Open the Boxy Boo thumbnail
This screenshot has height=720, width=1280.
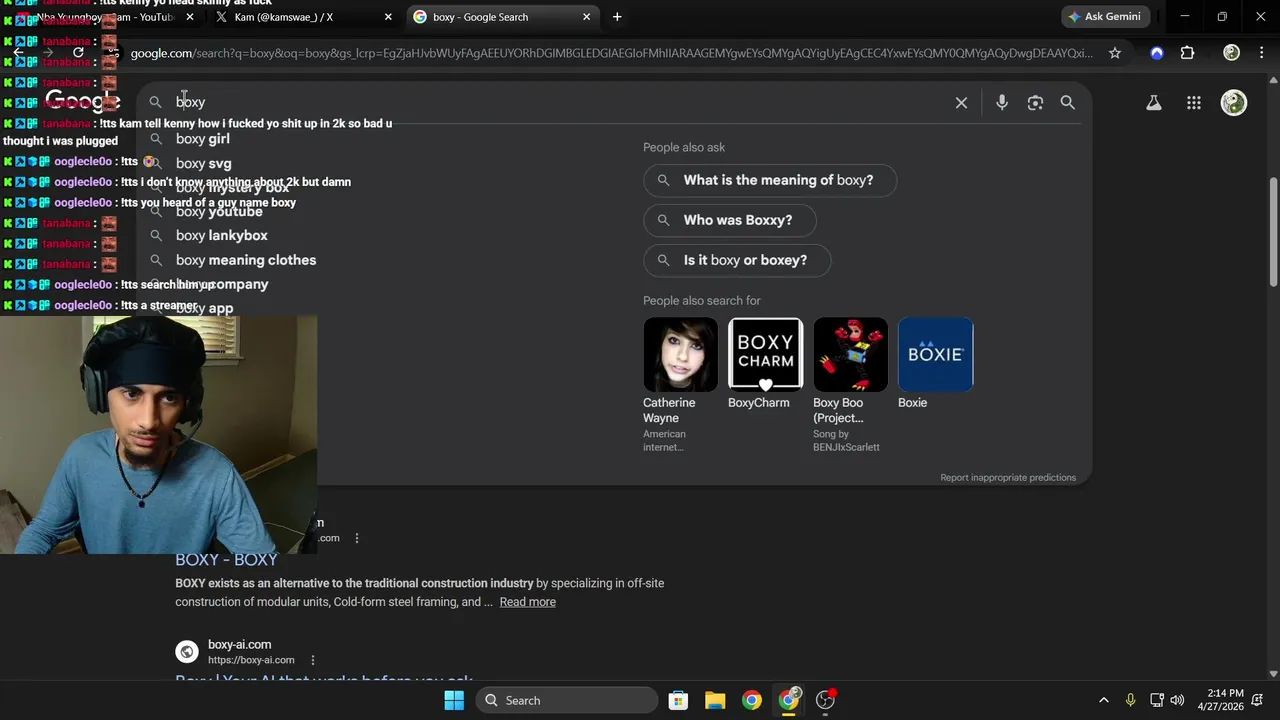coord(851,355)
